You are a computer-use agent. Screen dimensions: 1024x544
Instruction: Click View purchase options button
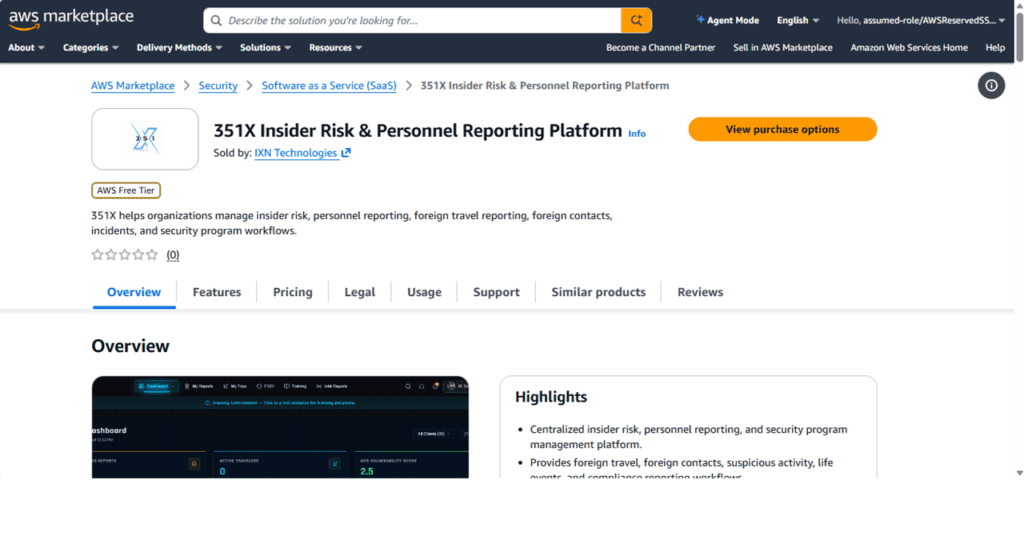[782, 129]
